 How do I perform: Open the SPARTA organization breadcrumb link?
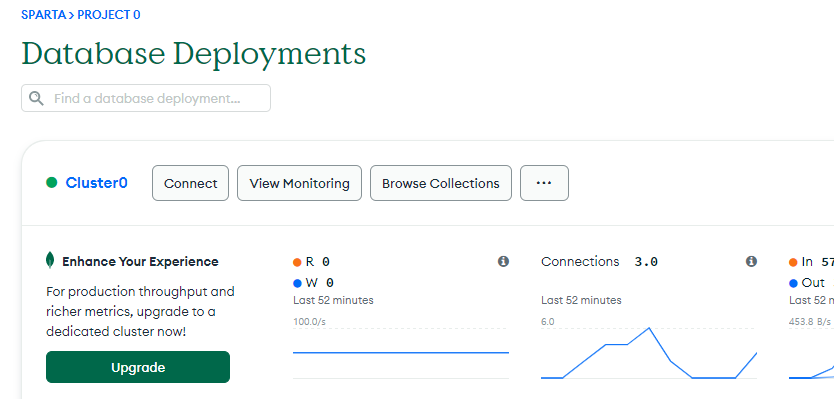pos(43,14)
